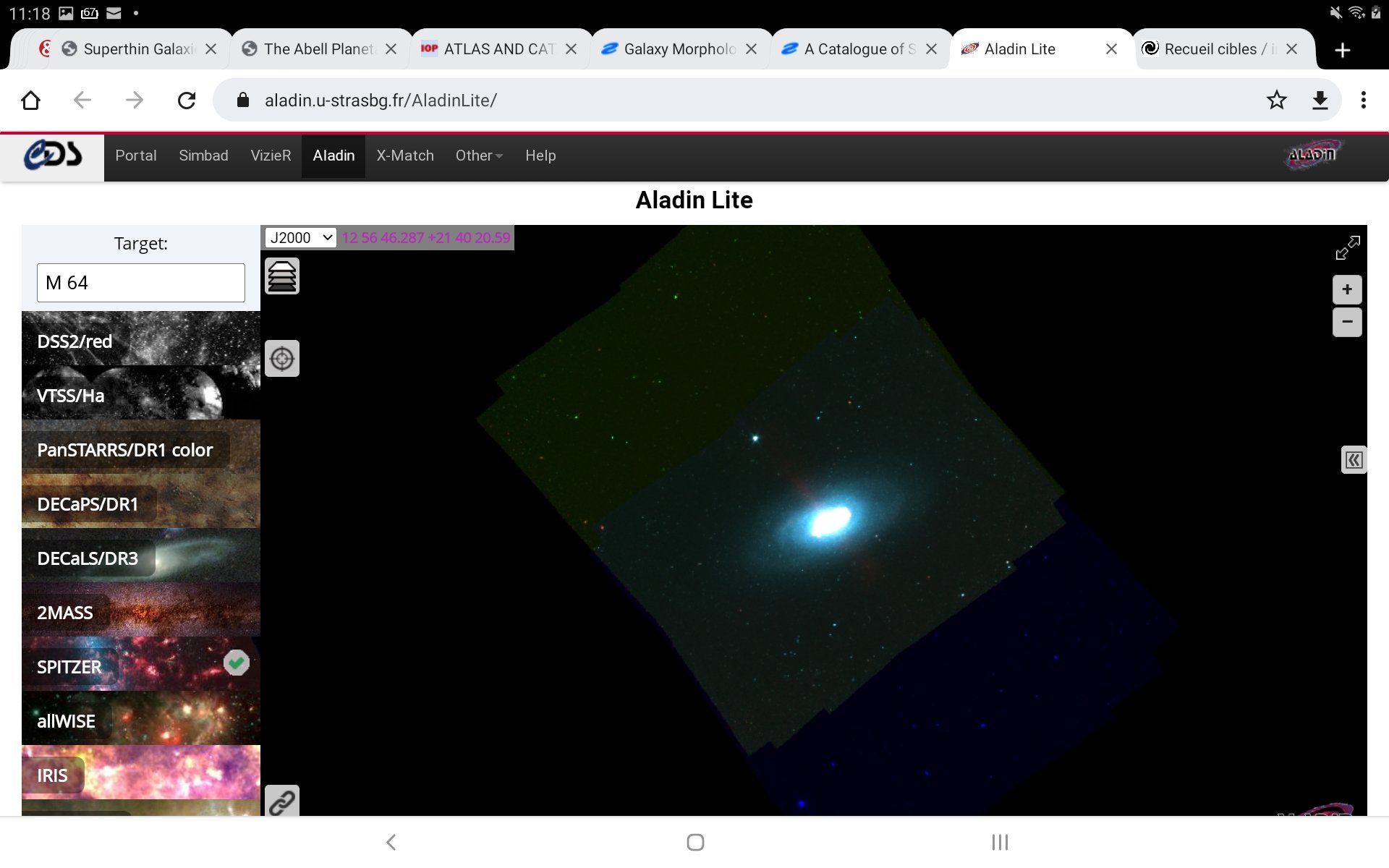1389x868 pixels.
Task: Select the 2MASS survey
Action: pos(141,610)
